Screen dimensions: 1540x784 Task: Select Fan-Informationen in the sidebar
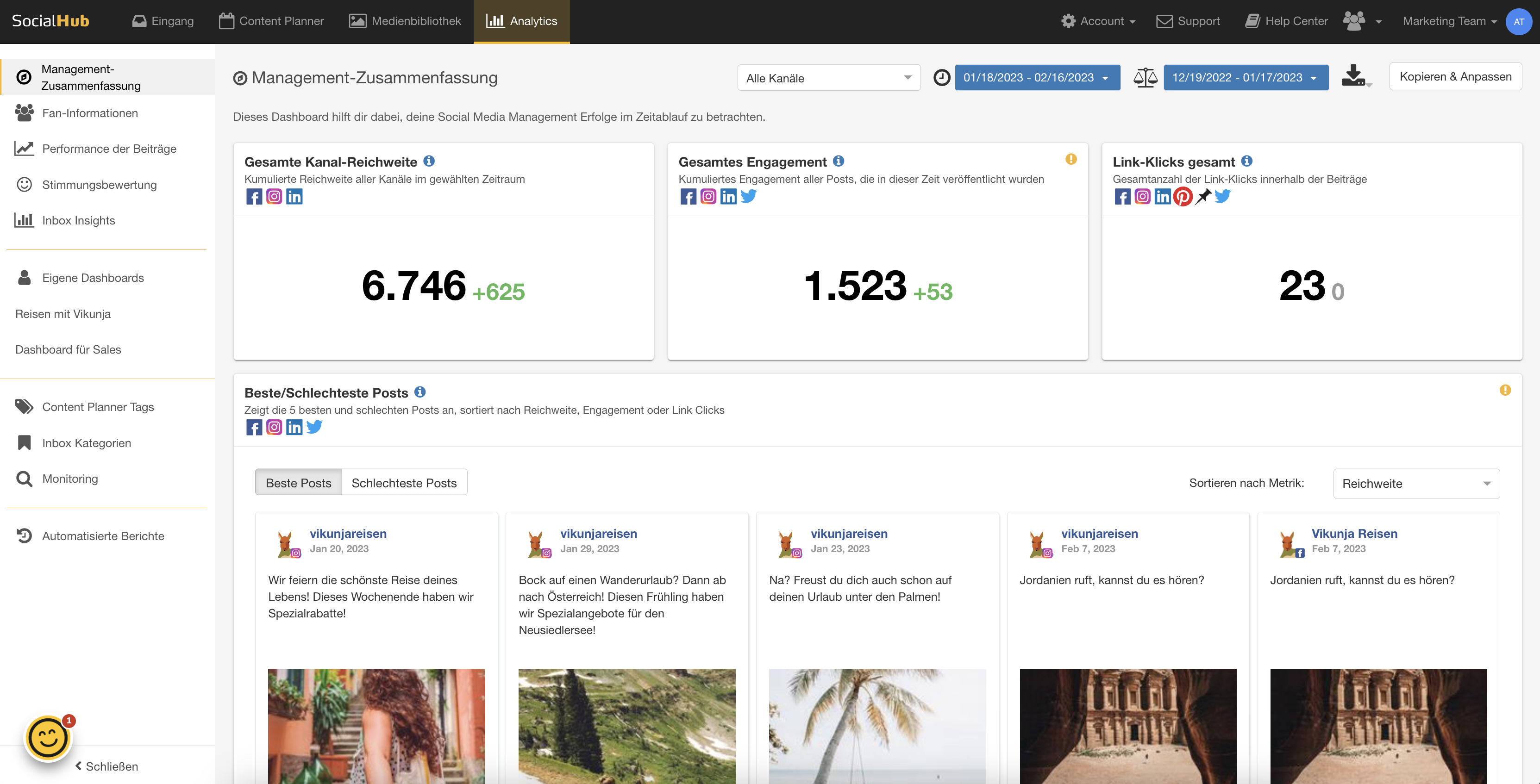click(90, 113)
